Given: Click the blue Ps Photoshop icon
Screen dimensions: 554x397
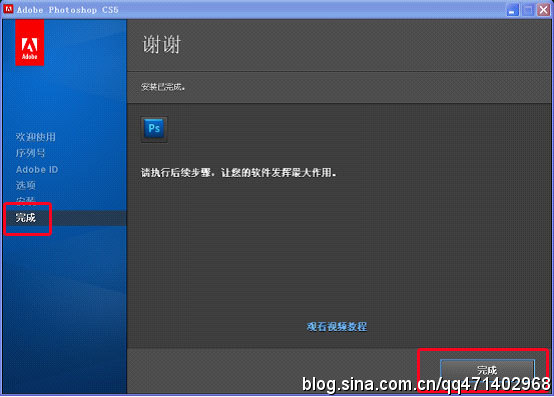Looking at the screenshot, I should [x=154, y=129].
